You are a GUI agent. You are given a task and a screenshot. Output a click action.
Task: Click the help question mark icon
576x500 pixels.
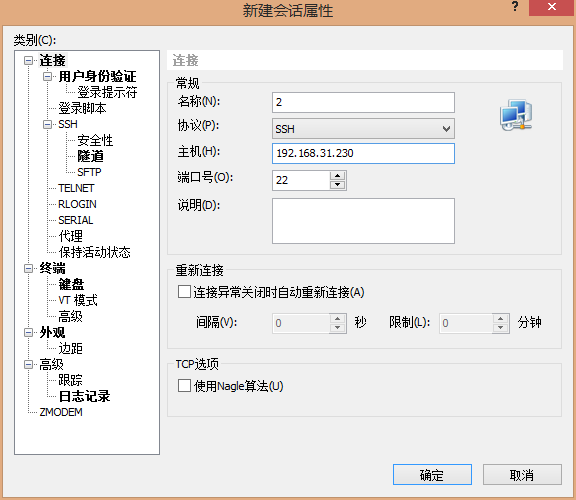(x=515, y=7)
